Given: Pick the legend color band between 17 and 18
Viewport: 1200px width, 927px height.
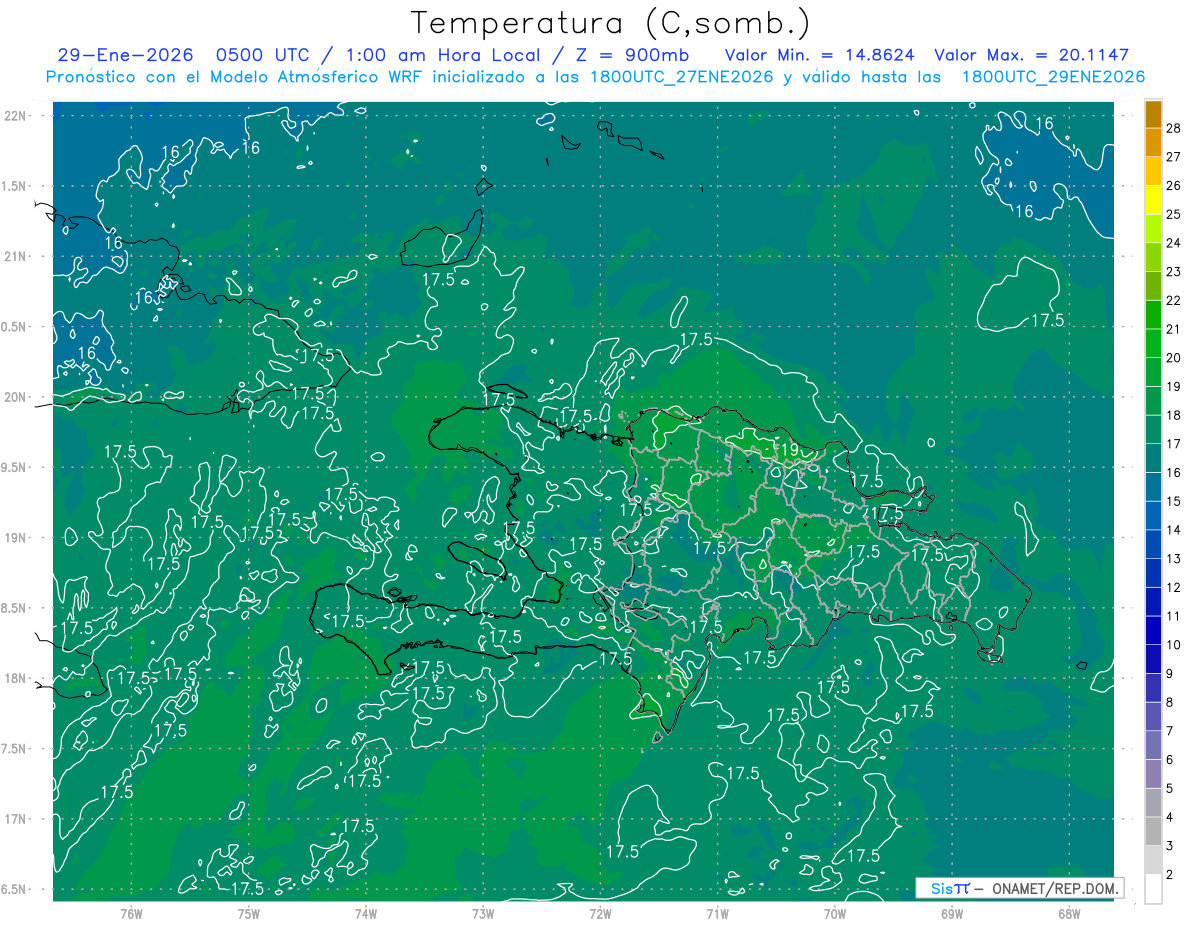Looking at the screenshot, I should coord(1153,429).
